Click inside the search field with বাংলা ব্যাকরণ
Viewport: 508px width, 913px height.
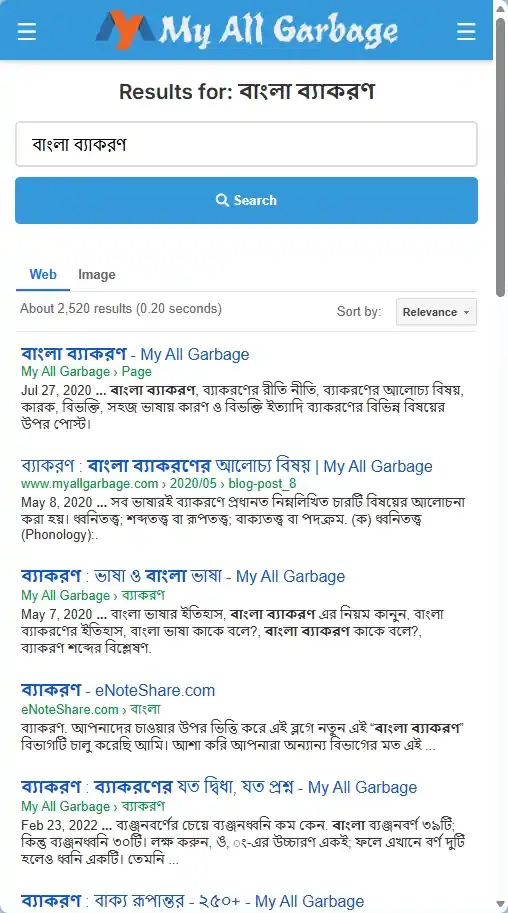click(x=246, y=144)
